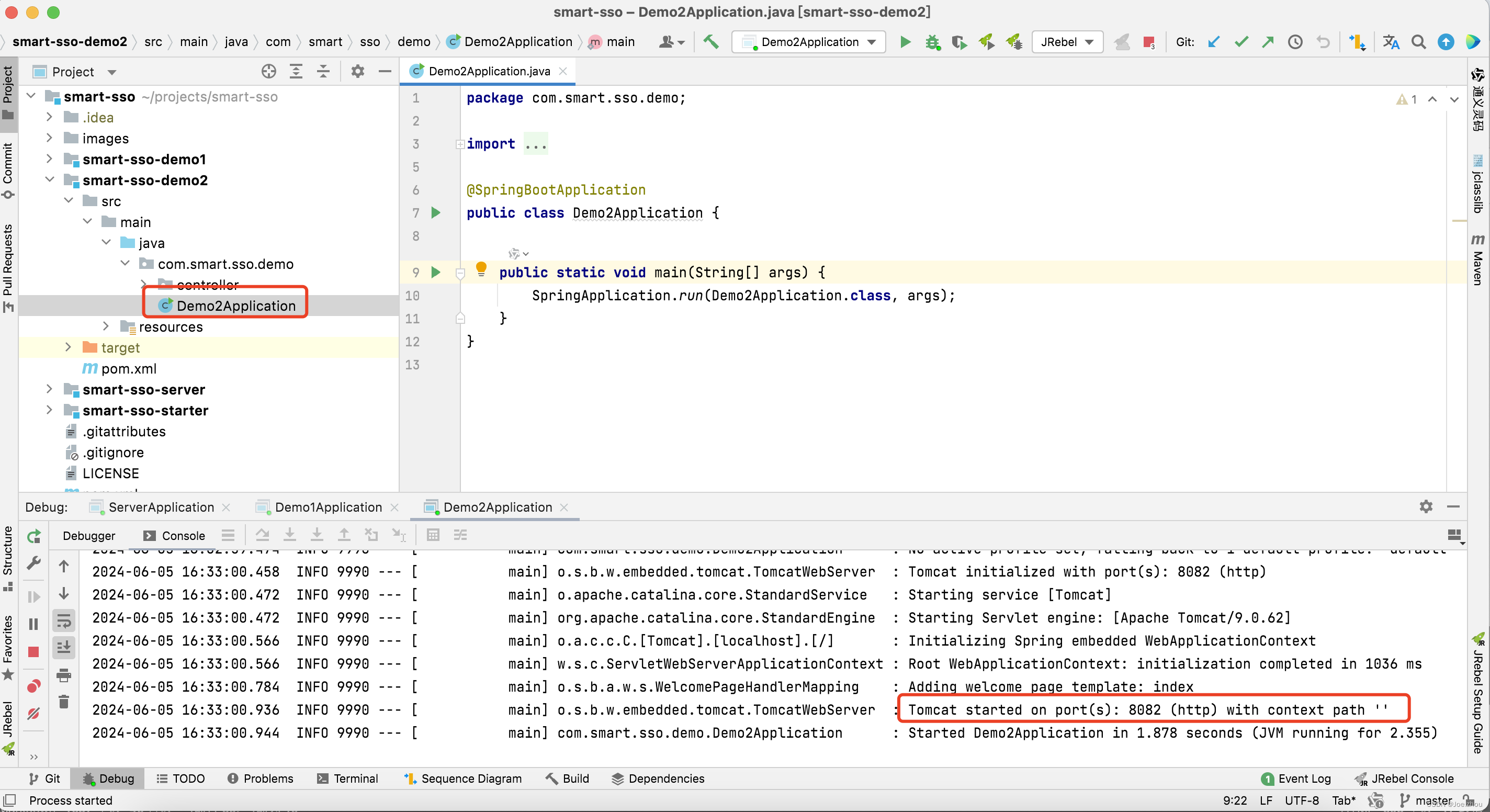Click the Search Everywhere magnifier icon

point(1418,42)
